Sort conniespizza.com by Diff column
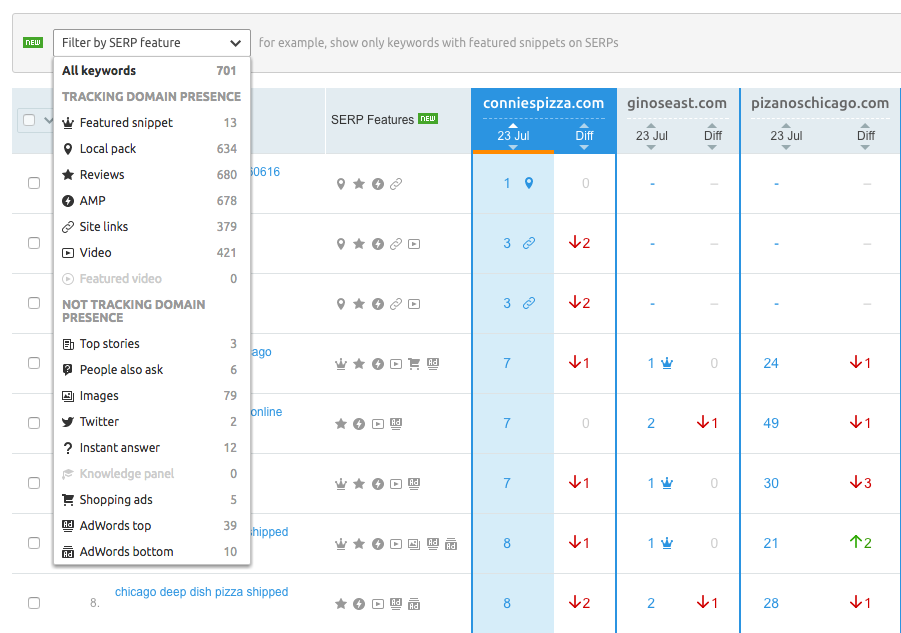 pos(584,136)
